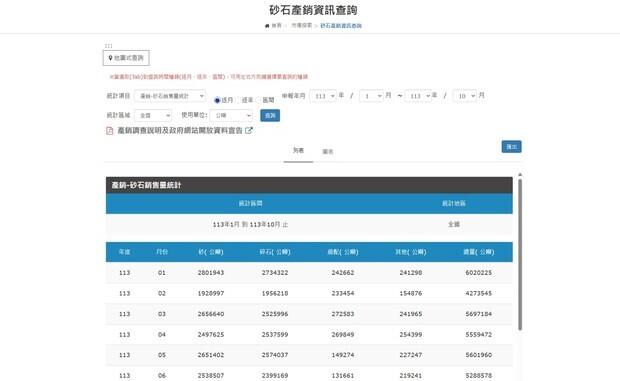Open the 統計項目 dropdown
620x381 pixels.
170,96
